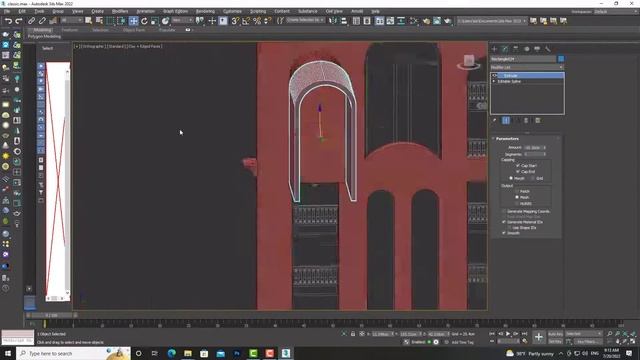Click Pin Stack icon below modifier stack

(x=495, y=120)
